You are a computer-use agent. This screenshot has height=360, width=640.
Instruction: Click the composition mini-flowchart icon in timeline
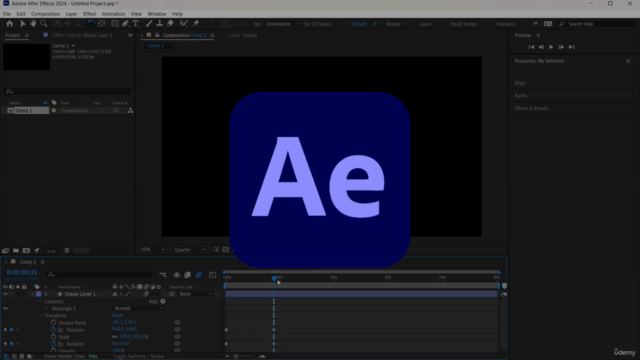pyautogui.click(x=163, y=275)
